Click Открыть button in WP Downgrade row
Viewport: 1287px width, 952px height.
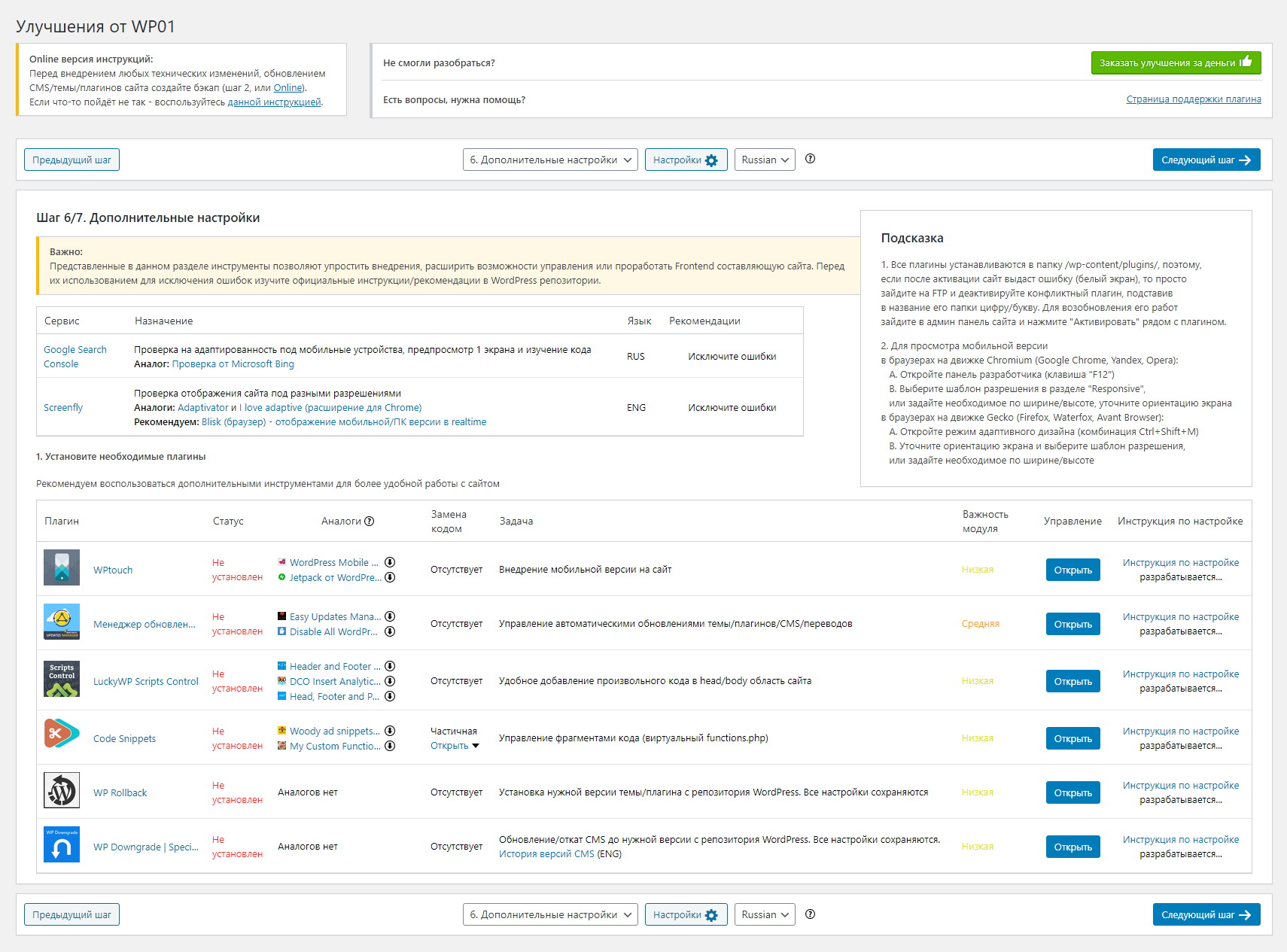tap(1072, 847)
